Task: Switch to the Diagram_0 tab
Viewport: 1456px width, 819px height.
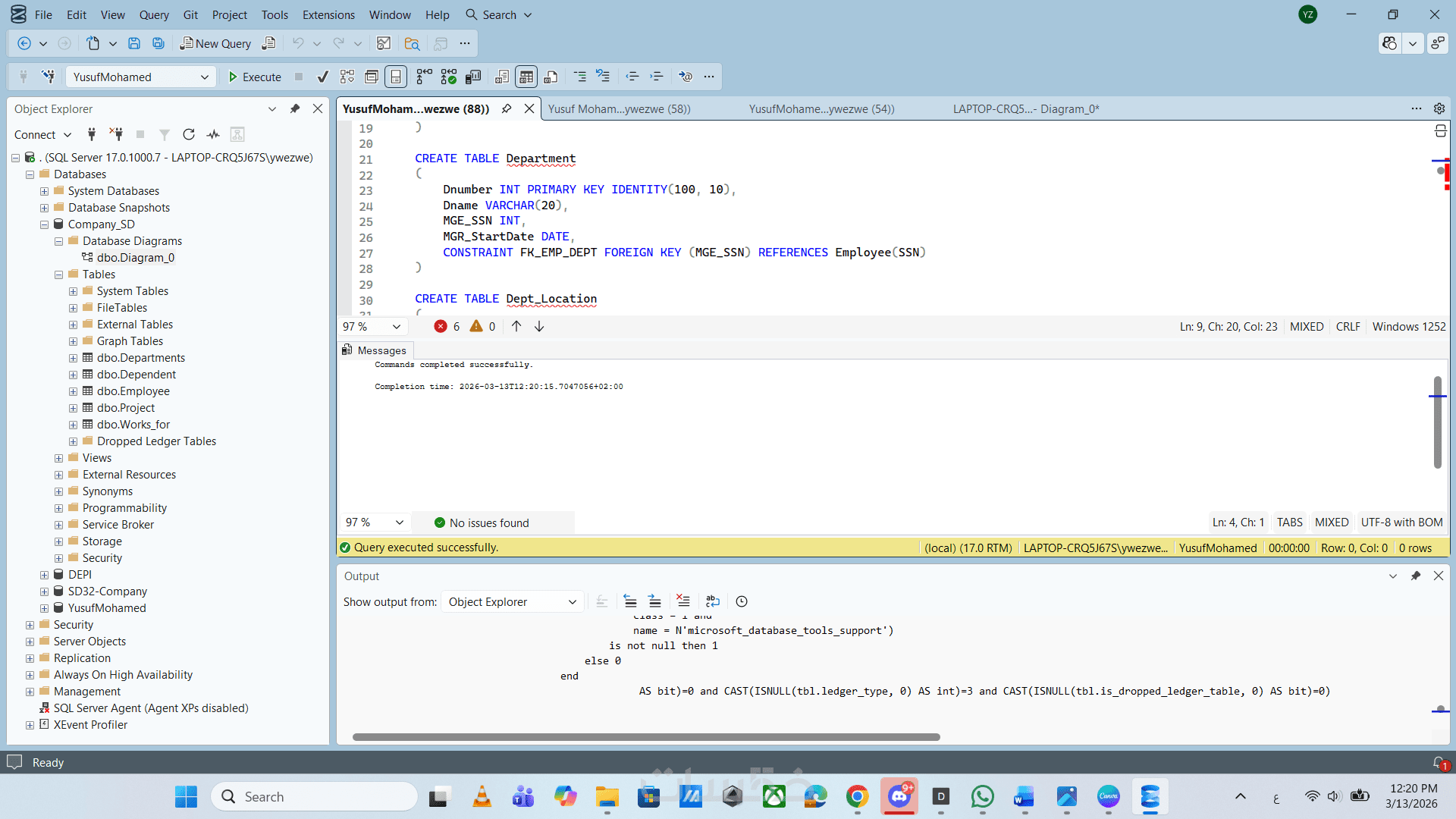Action: [1025, 108]
